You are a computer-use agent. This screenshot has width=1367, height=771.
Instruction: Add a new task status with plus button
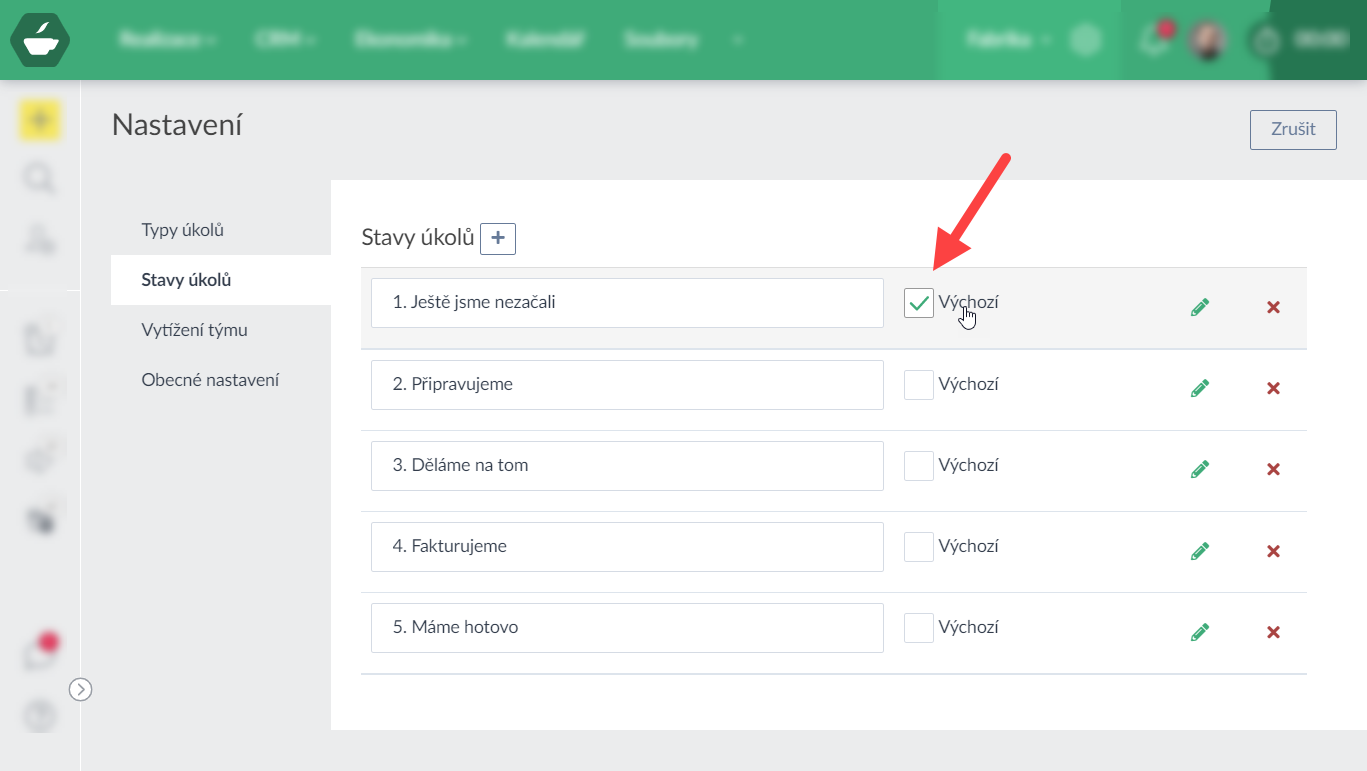tap(498, 239)
